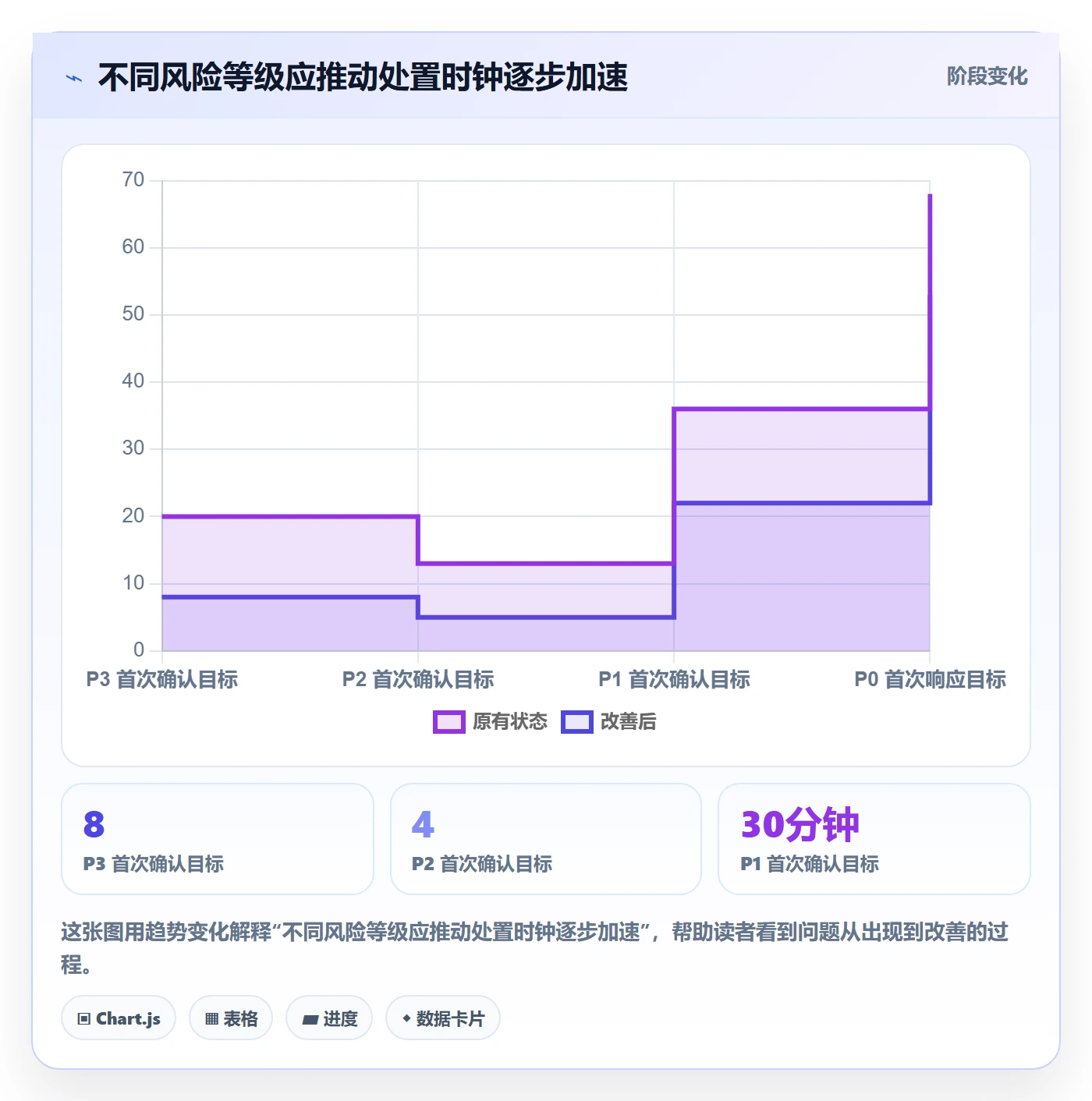The image size is (1092, 1101).
Task: Click the P3 首次确认目标 x-axis label
Action: tap(162, 679)
